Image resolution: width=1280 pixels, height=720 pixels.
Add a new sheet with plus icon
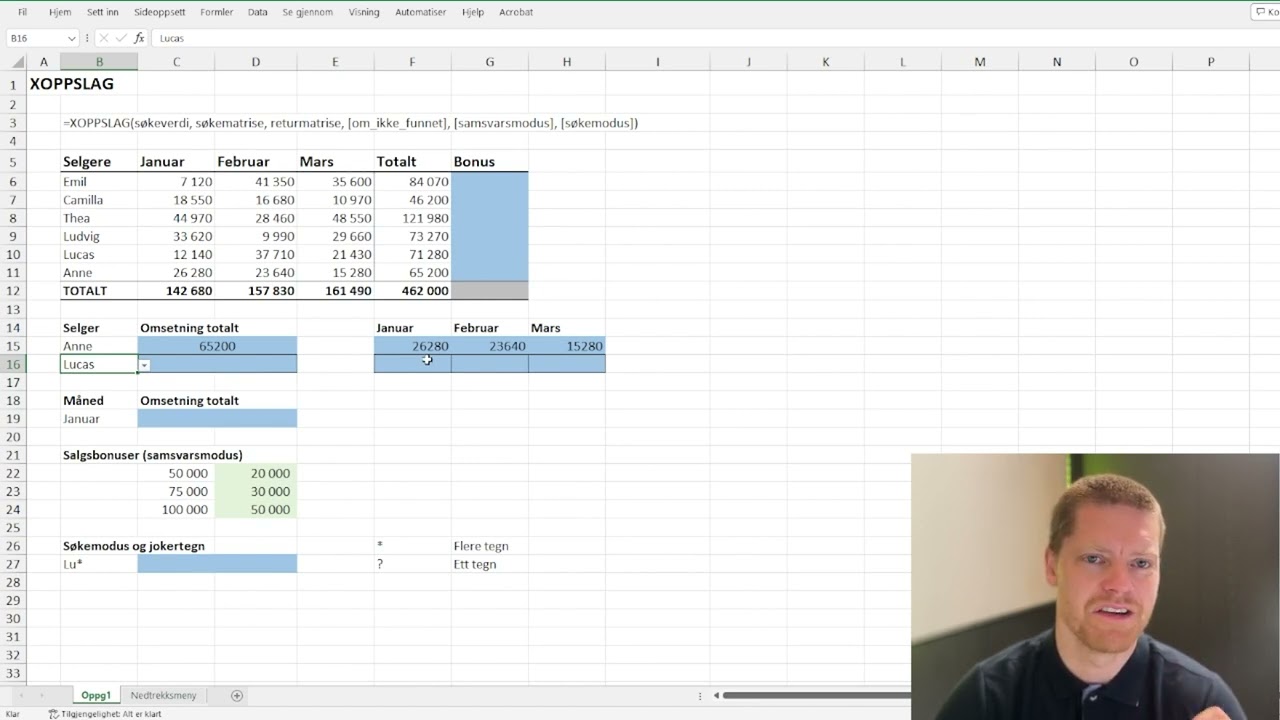click(237, 695)
